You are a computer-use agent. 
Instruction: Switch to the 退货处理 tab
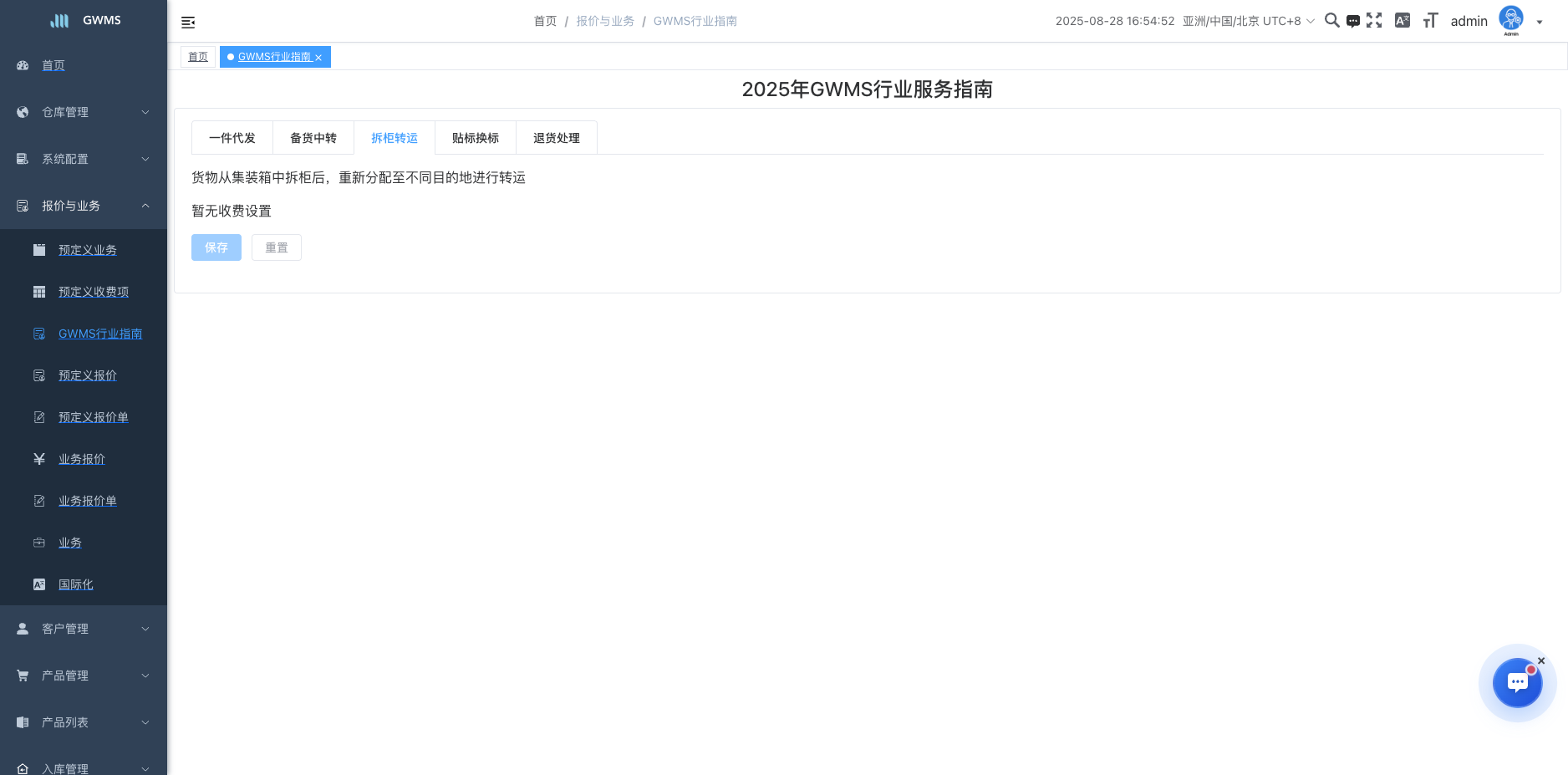click(557, 138)
